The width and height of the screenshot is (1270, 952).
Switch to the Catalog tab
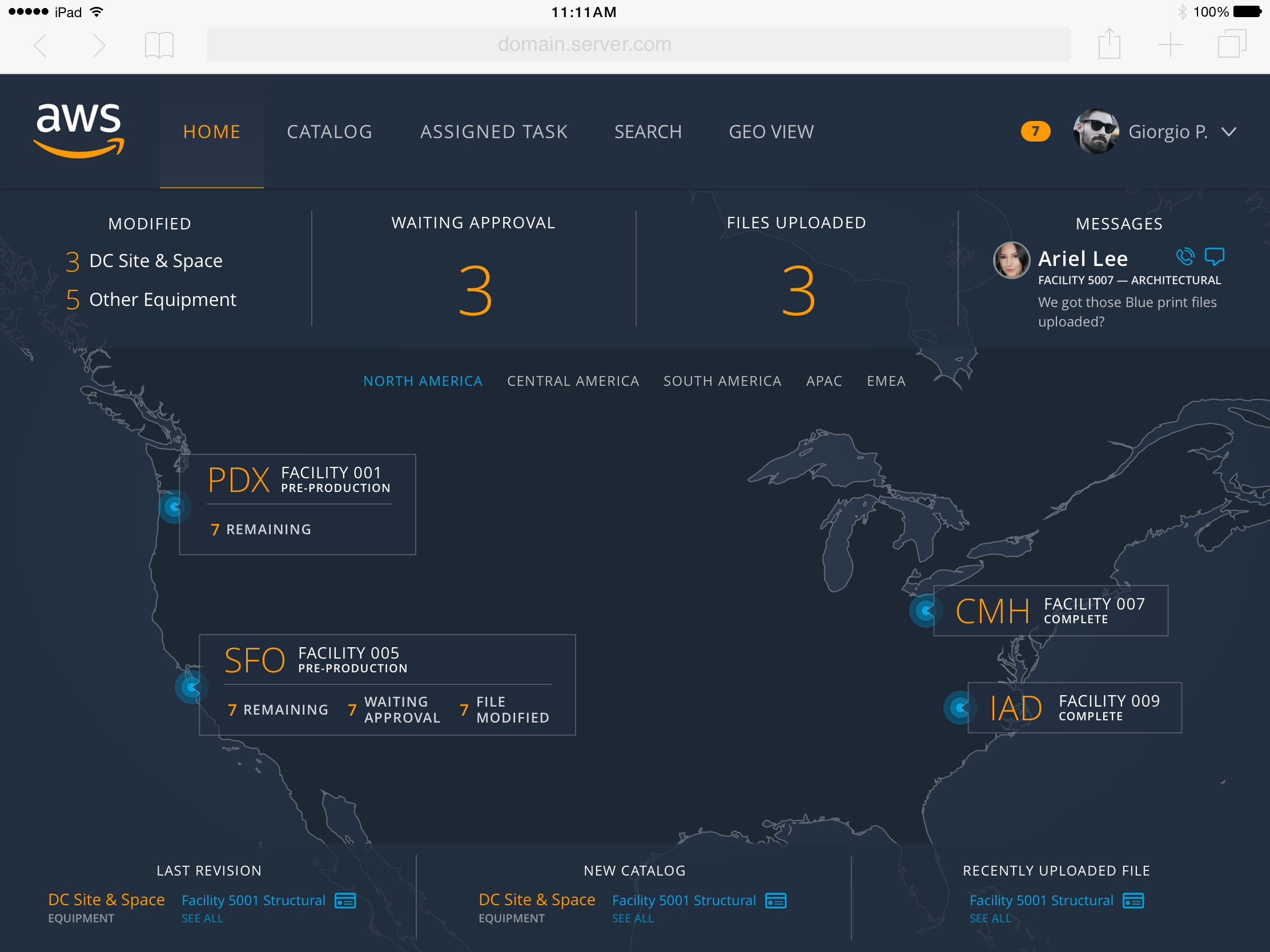pyautogui.click(x=329, y=132)
